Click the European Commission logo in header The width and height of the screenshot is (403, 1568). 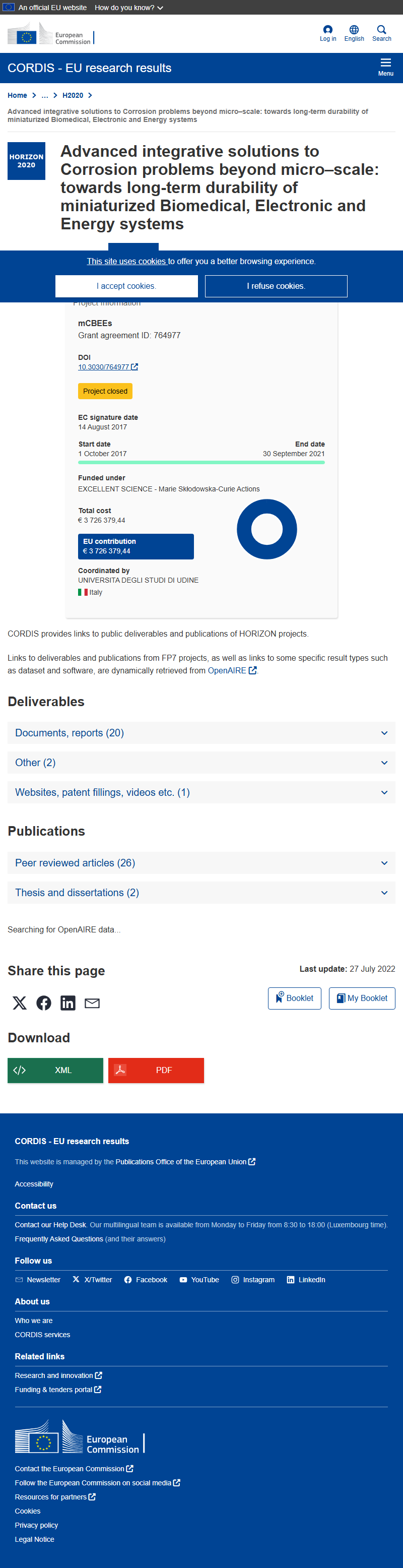pyautogui.click(x=50, y=34)
